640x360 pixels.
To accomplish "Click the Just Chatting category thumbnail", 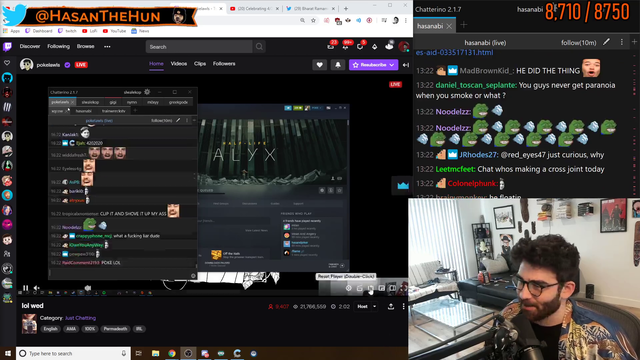I will point(29,324).
